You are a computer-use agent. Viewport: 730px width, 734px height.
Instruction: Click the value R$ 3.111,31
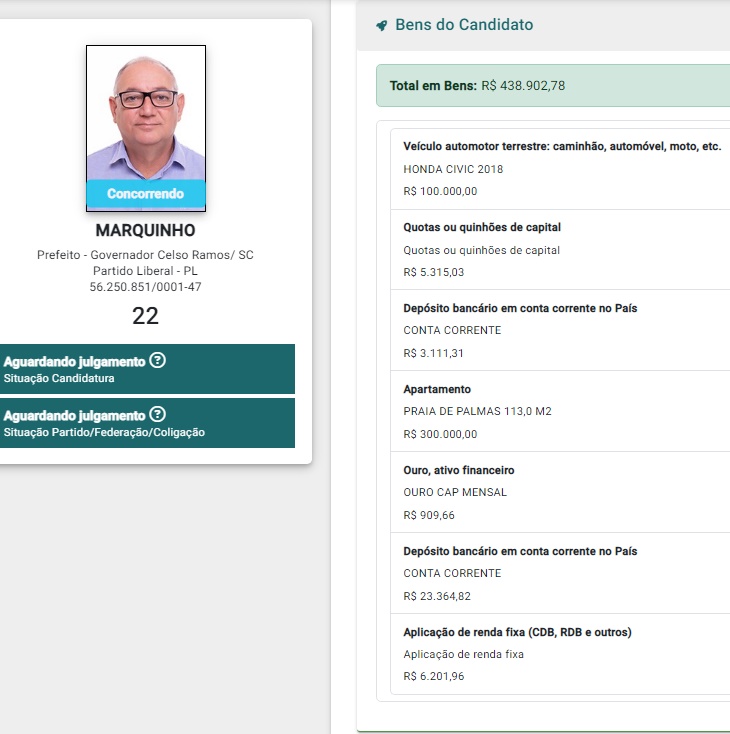coord(434,353)
